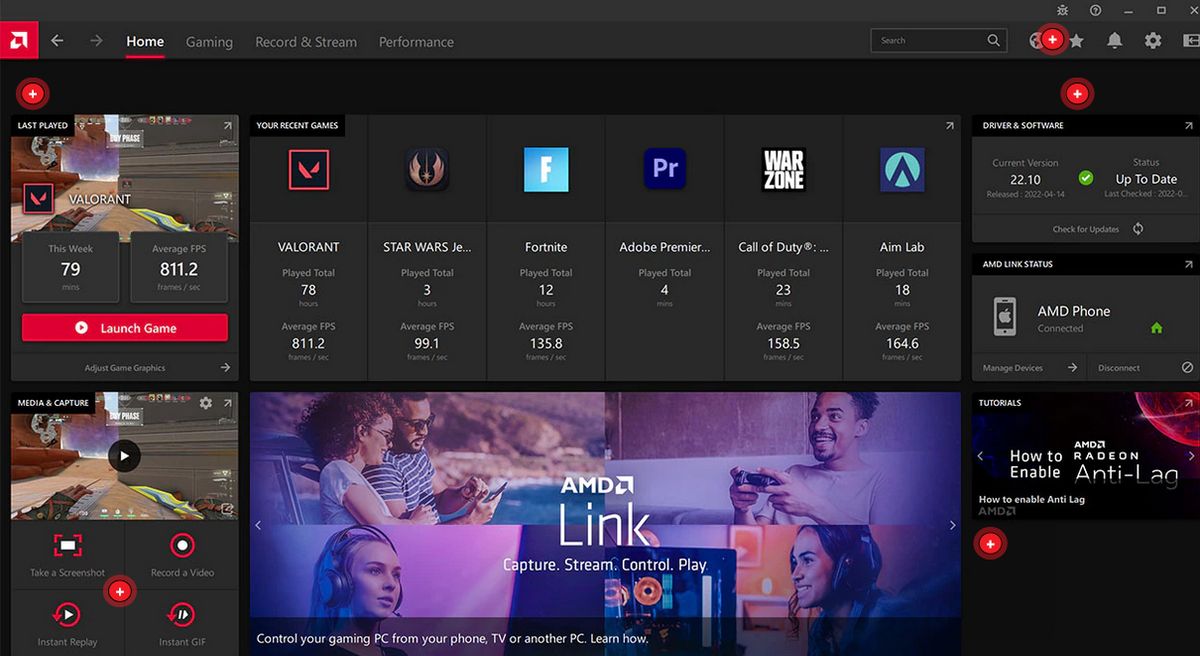The width and height of the screenshot is (1200, 656).
Task: Click the star favorites icon
Action: 1077,41
